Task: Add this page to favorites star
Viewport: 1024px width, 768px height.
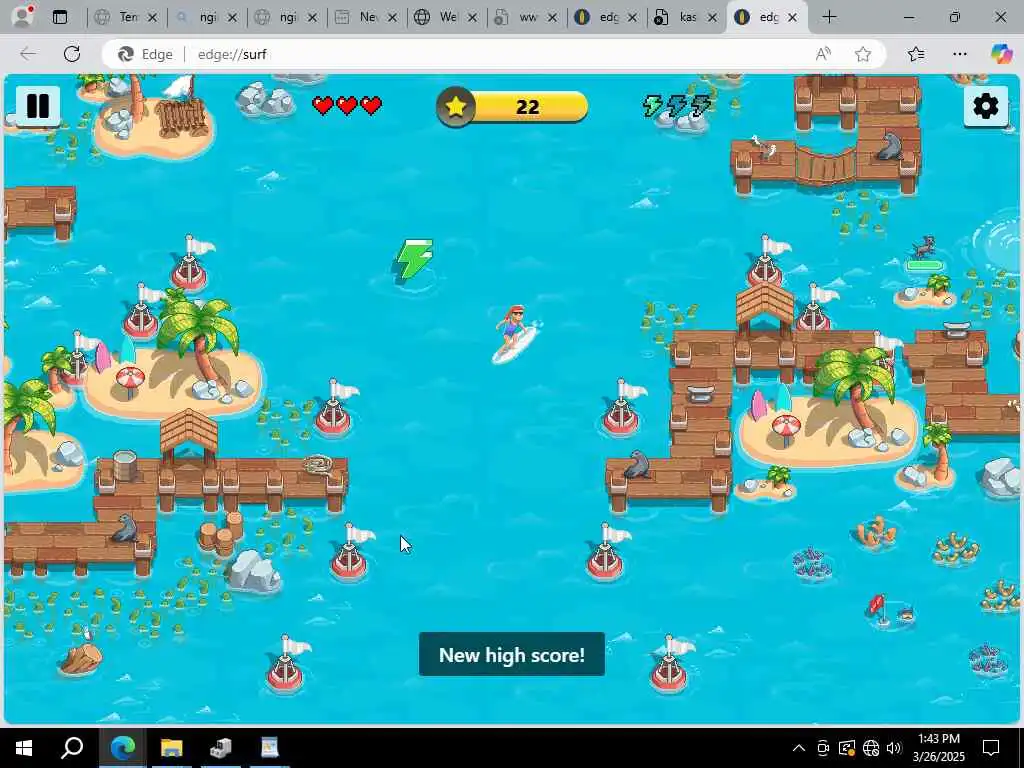Action: pyautogui.click(x=863, y=54)
